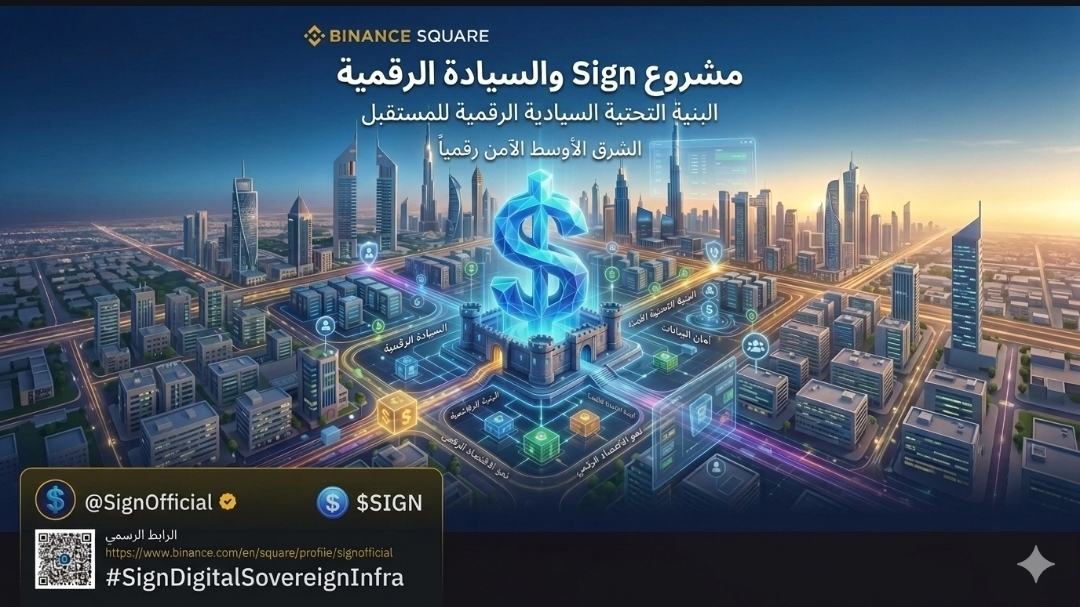Click the #SignDigitalSovereignInfra hashtag
This screenshot has width=1080, height=607.
coord(255,577)
